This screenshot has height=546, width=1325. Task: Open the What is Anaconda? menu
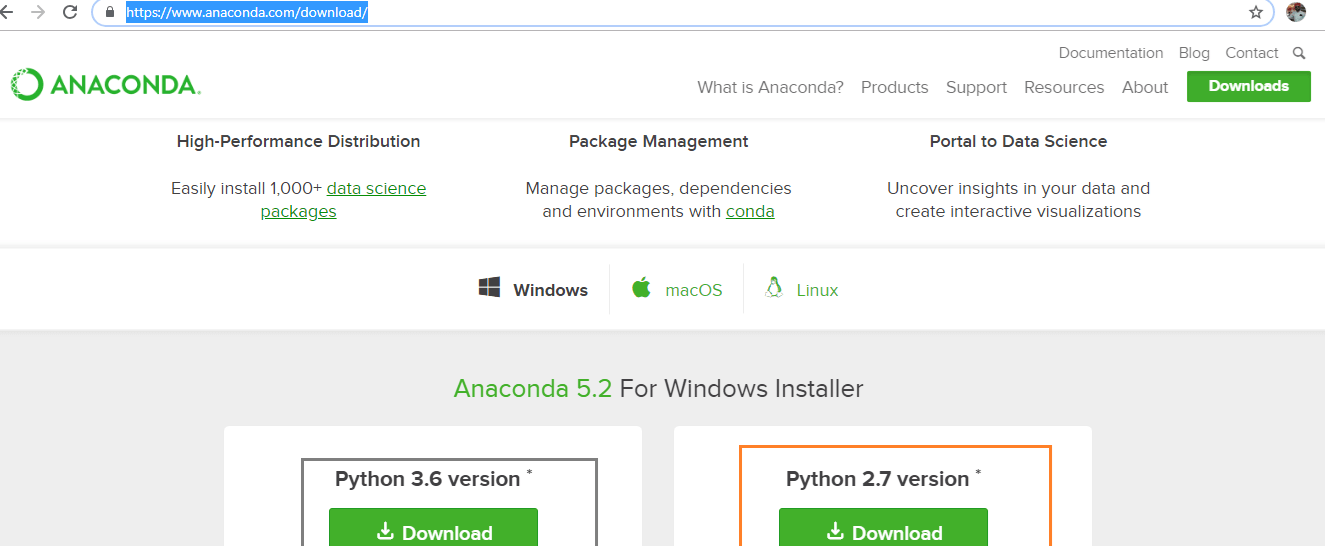click(x=771, y=87)
